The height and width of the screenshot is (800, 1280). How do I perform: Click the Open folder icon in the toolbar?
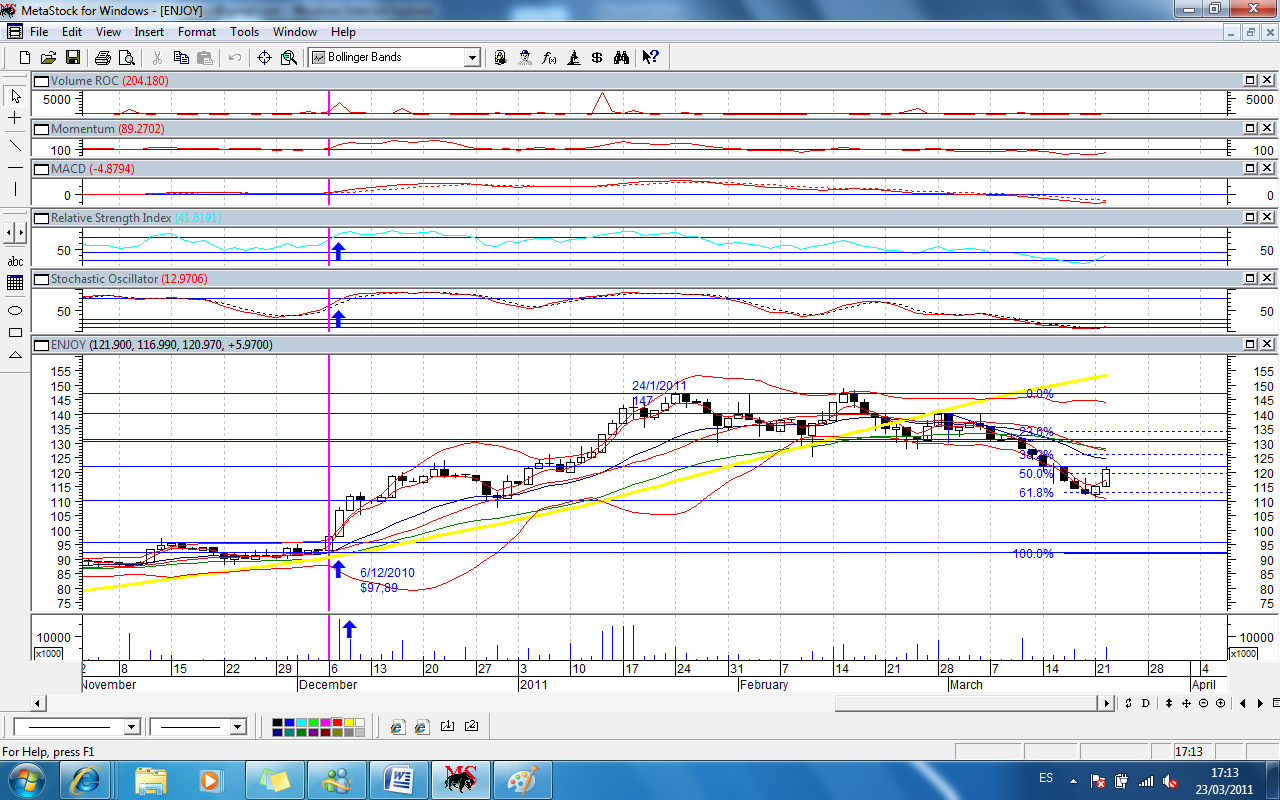[48, 57]
